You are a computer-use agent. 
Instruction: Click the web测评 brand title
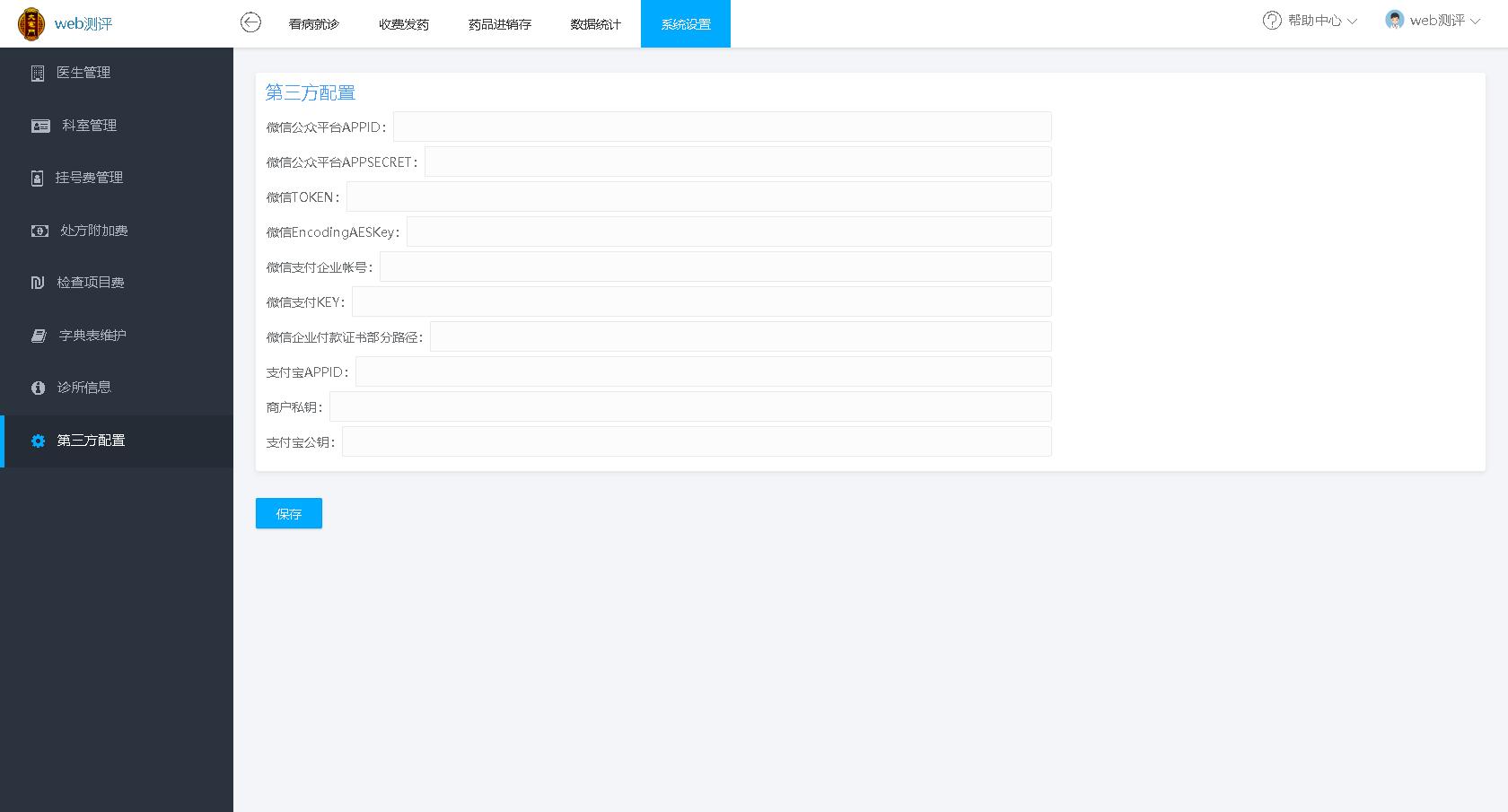click(x=83, y=24)
